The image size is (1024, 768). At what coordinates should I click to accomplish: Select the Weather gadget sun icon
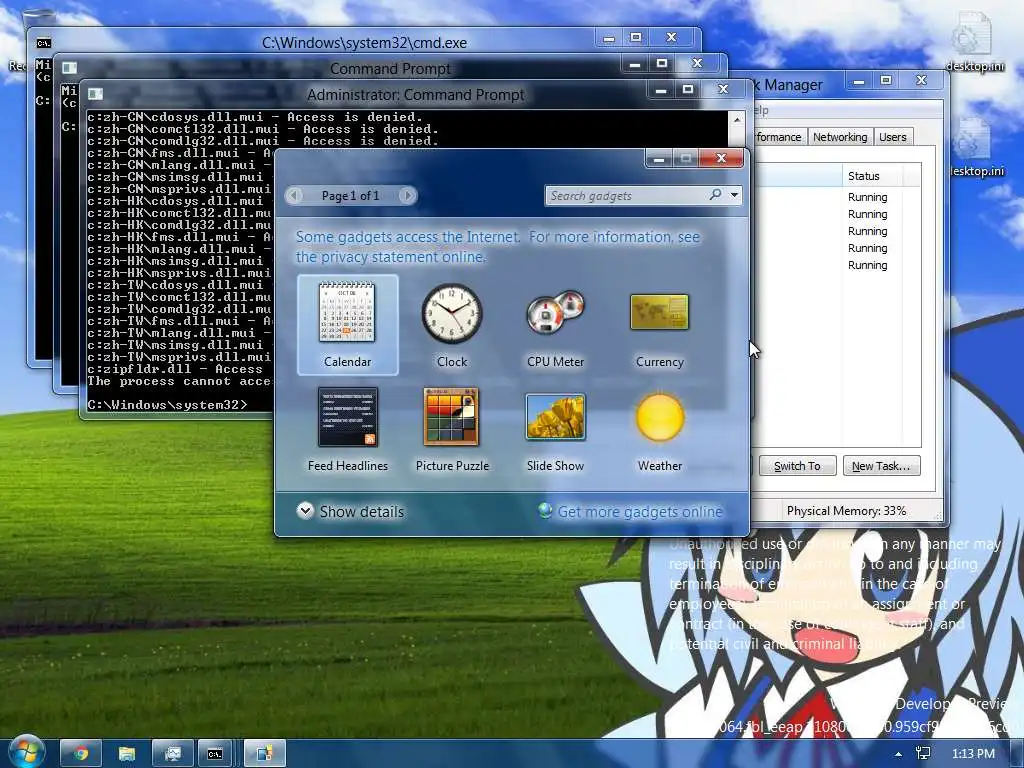(x=660, y=417)
